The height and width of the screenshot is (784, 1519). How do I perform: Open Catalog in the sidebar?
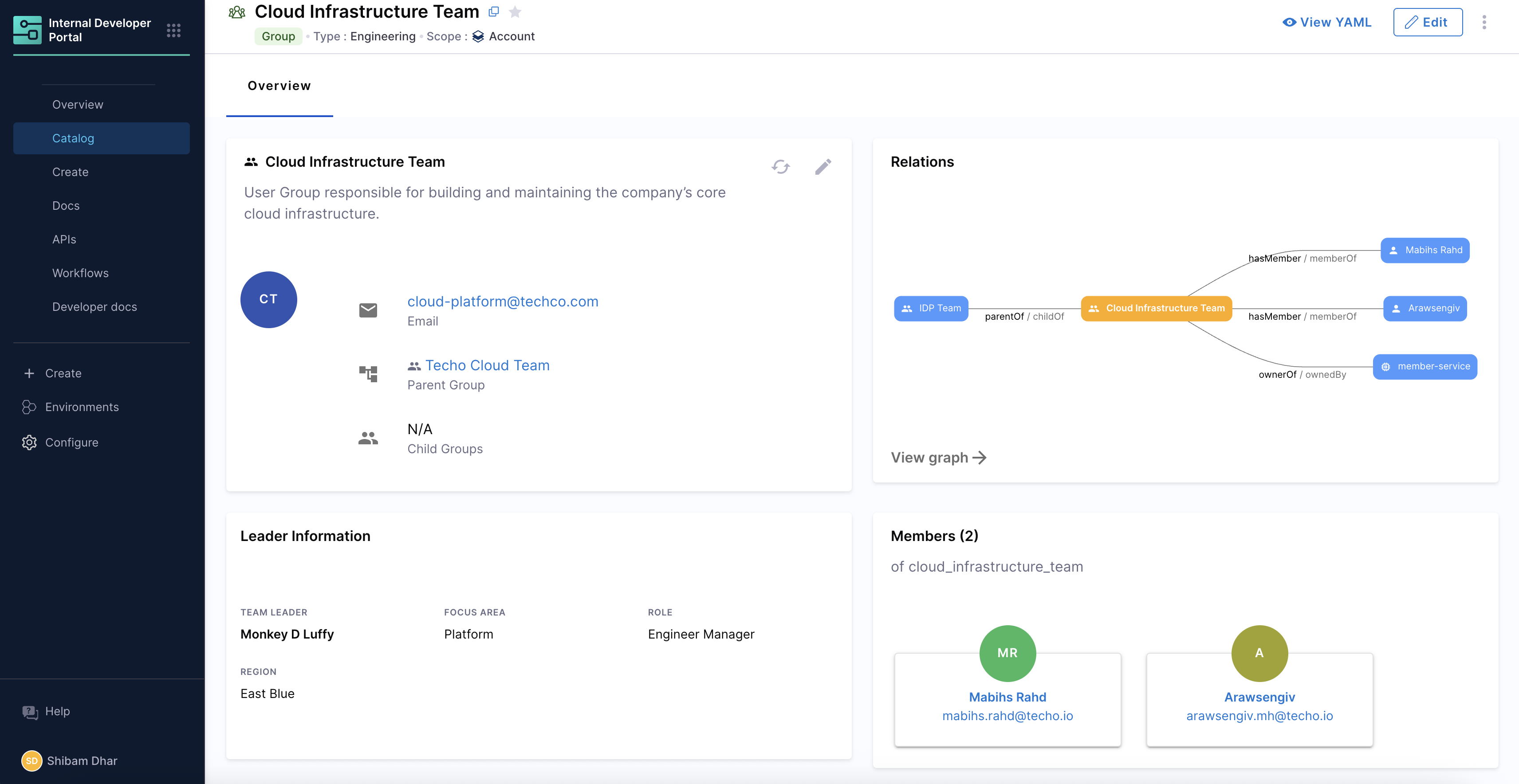[x=73, y=138]
